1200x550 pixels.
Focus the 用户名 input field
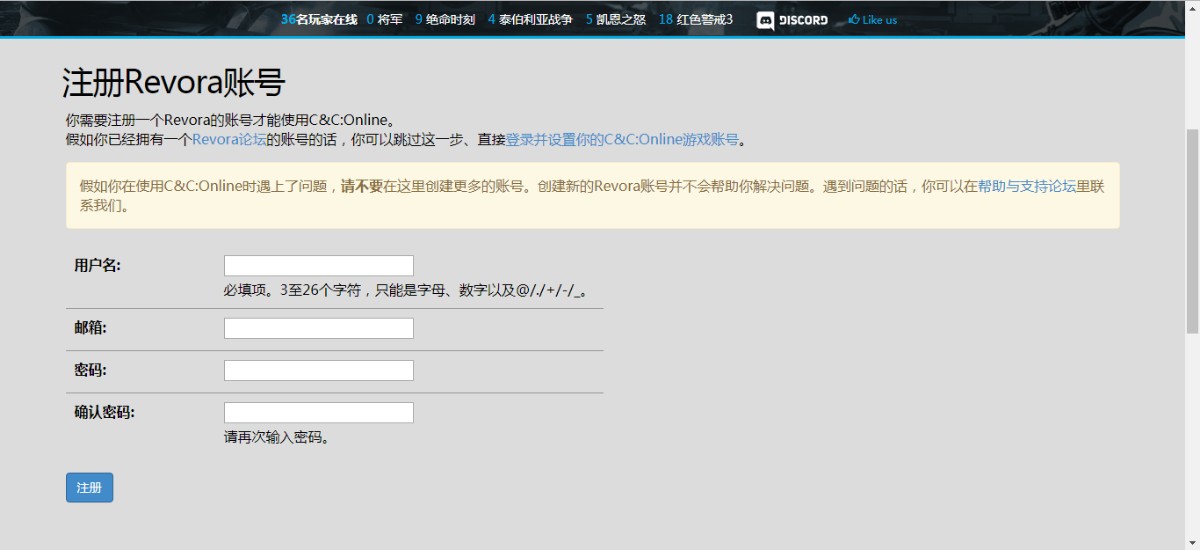(x=319, y=265)
